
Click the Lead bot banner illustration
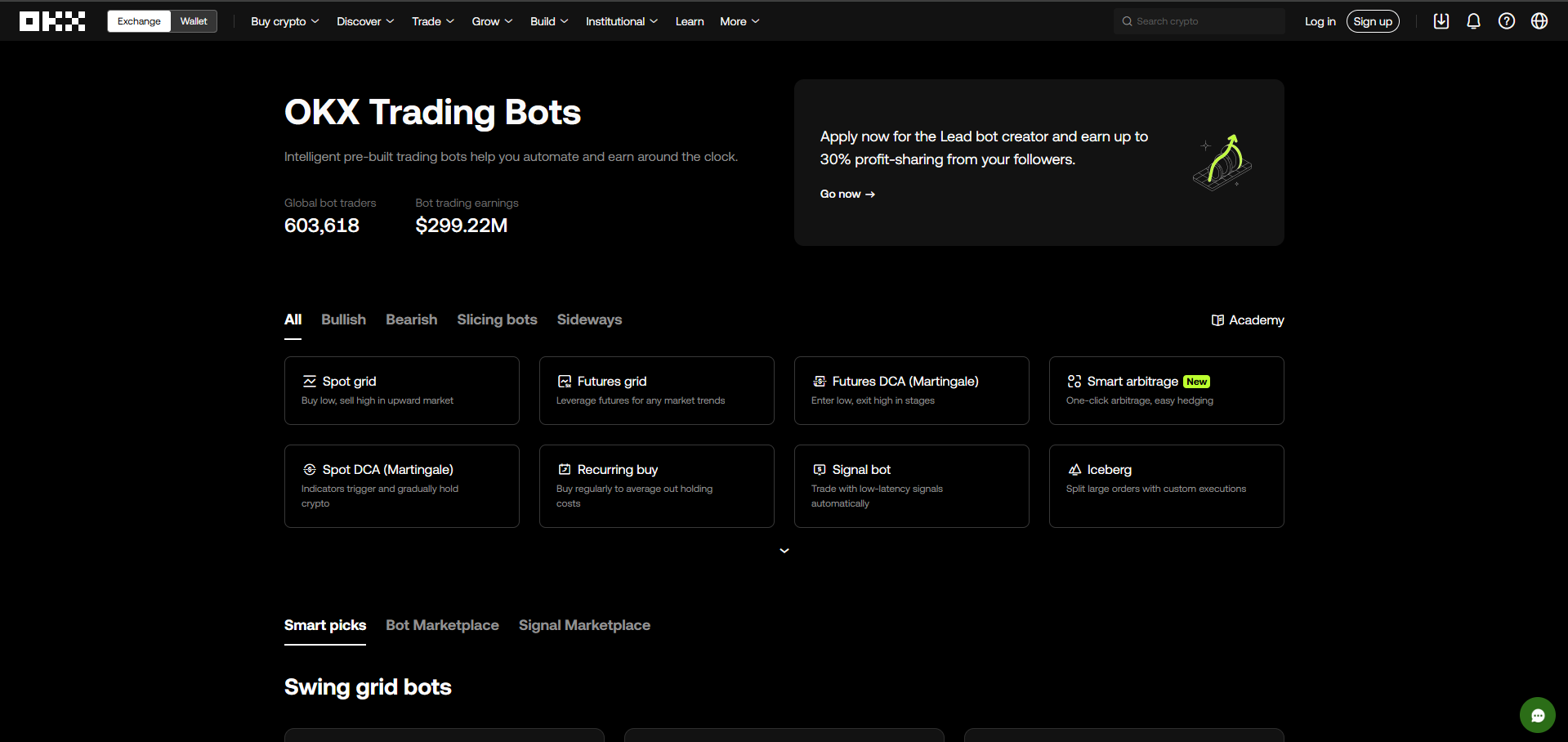(x=1222, y=162)
